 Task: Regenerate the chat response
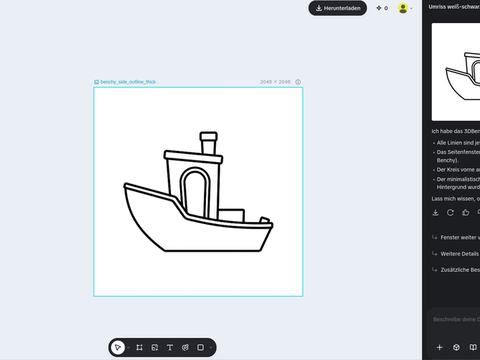[x=450, y=212]
